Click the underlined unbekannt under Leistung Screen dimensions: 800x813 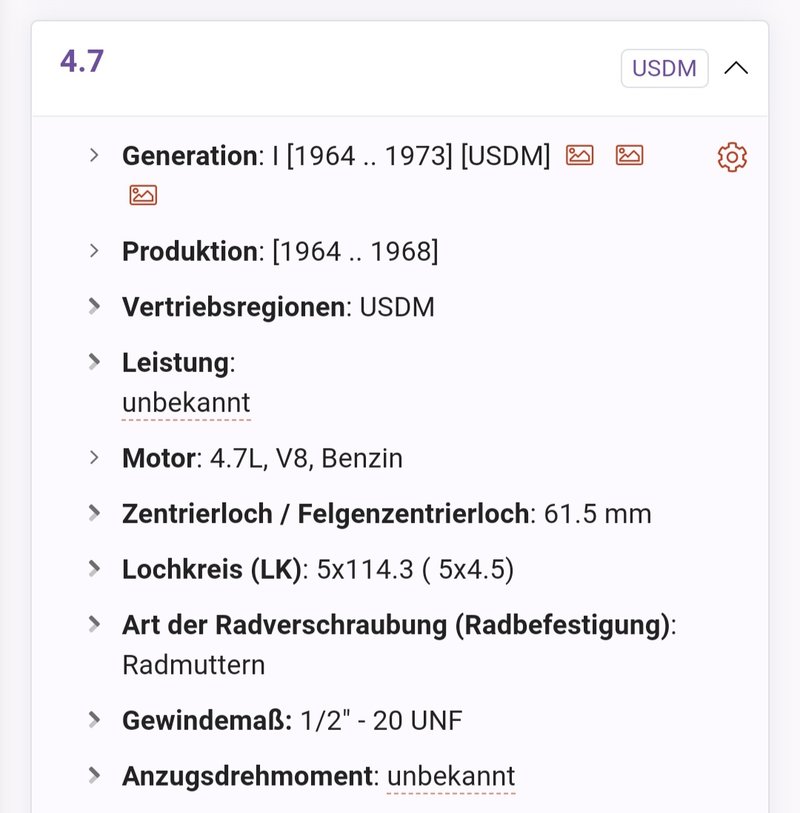[186, 403]
